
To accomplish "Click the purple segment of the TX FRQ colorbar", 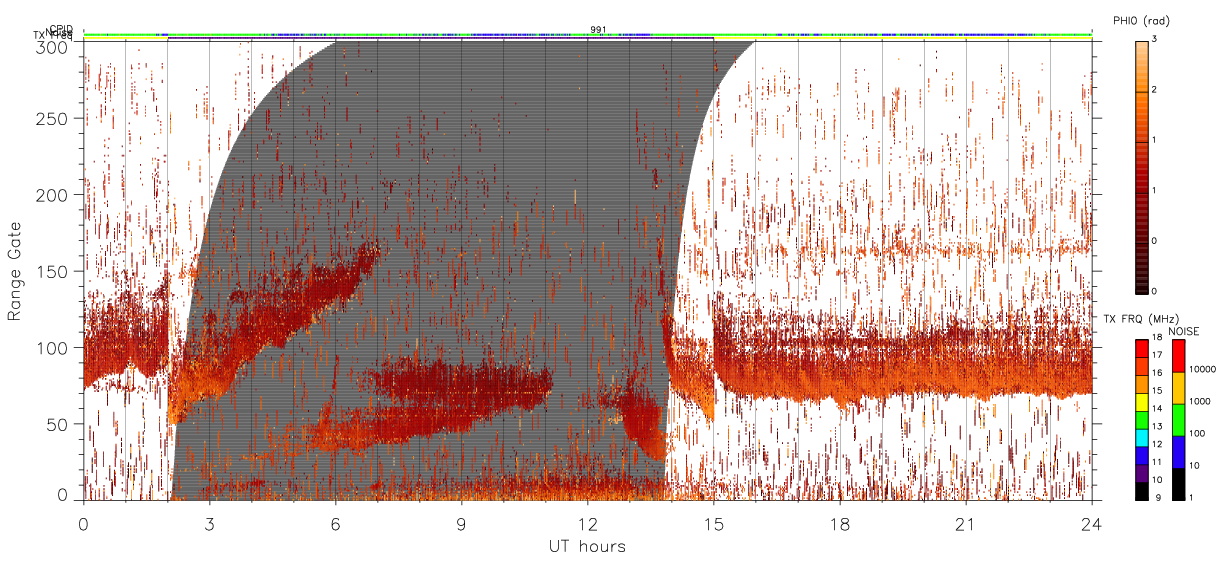I will 1141,473.
